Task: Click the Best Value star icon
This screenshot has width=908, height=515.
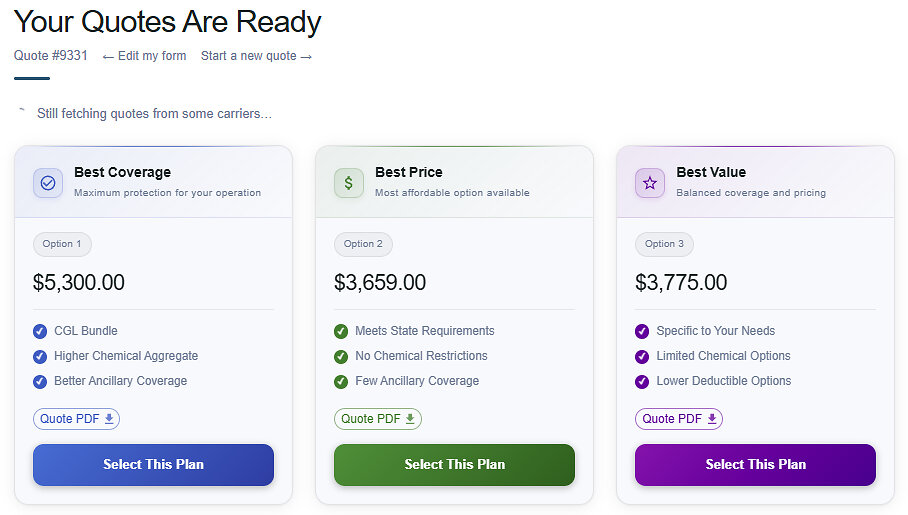Action: (650, 183)
